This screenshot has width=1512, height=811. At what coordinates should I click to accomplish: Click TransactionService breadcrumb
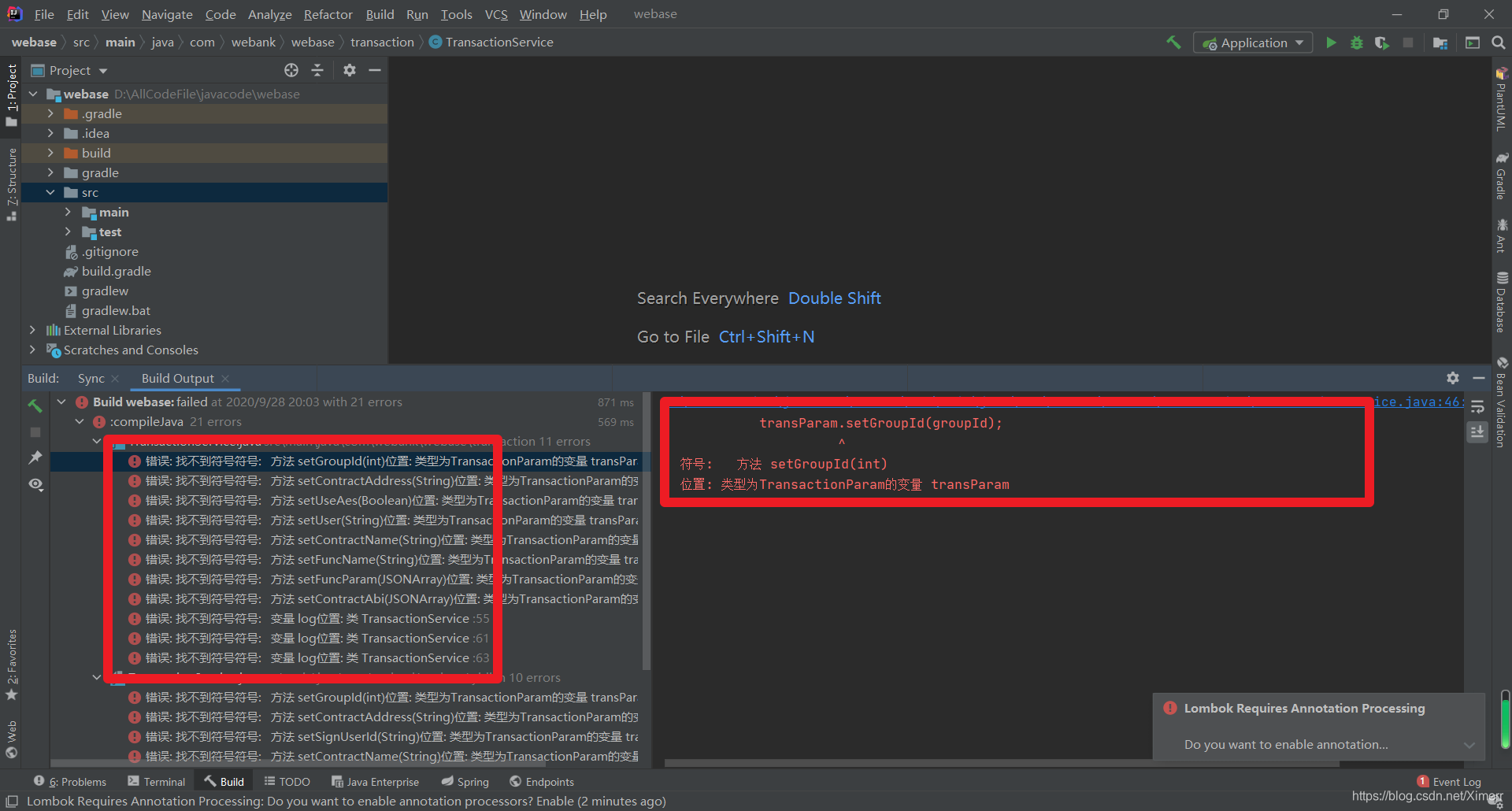coord(491,42)
